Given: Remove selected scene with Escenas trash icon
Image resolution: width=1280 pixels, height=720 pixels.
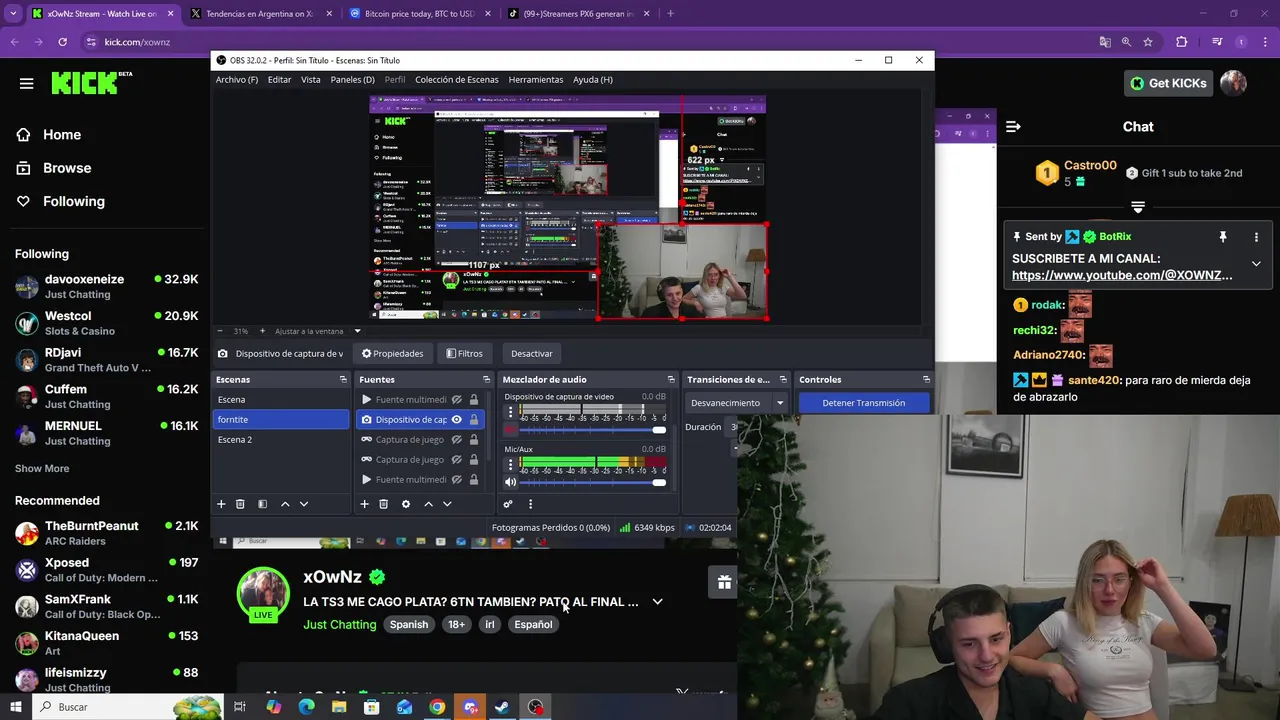Looking at the screenshot, I should click(x=240, y=504).
